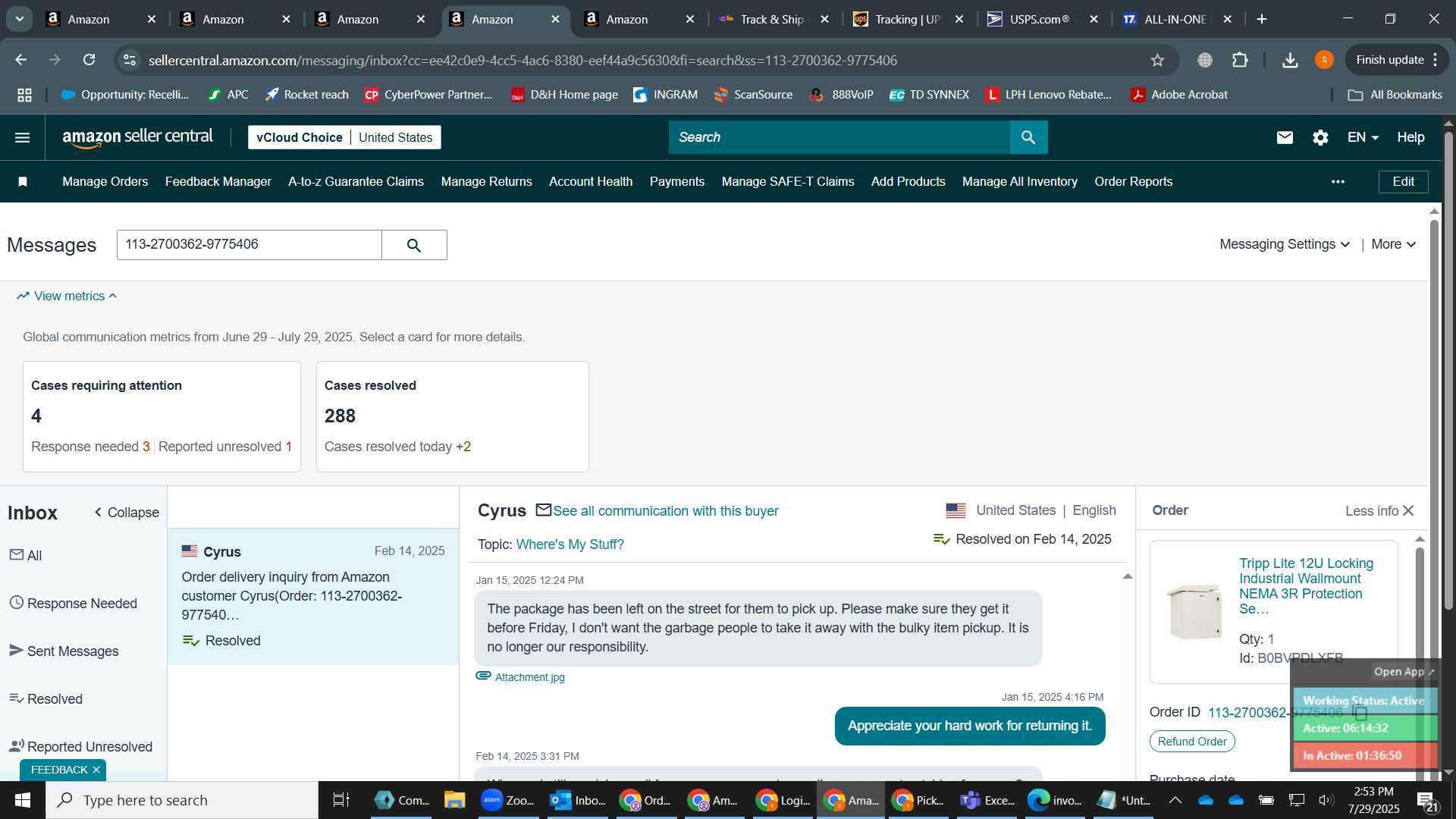Open Manage Orders menu
This screenshot has width=1456, height=819.
[x=105, y=181]
